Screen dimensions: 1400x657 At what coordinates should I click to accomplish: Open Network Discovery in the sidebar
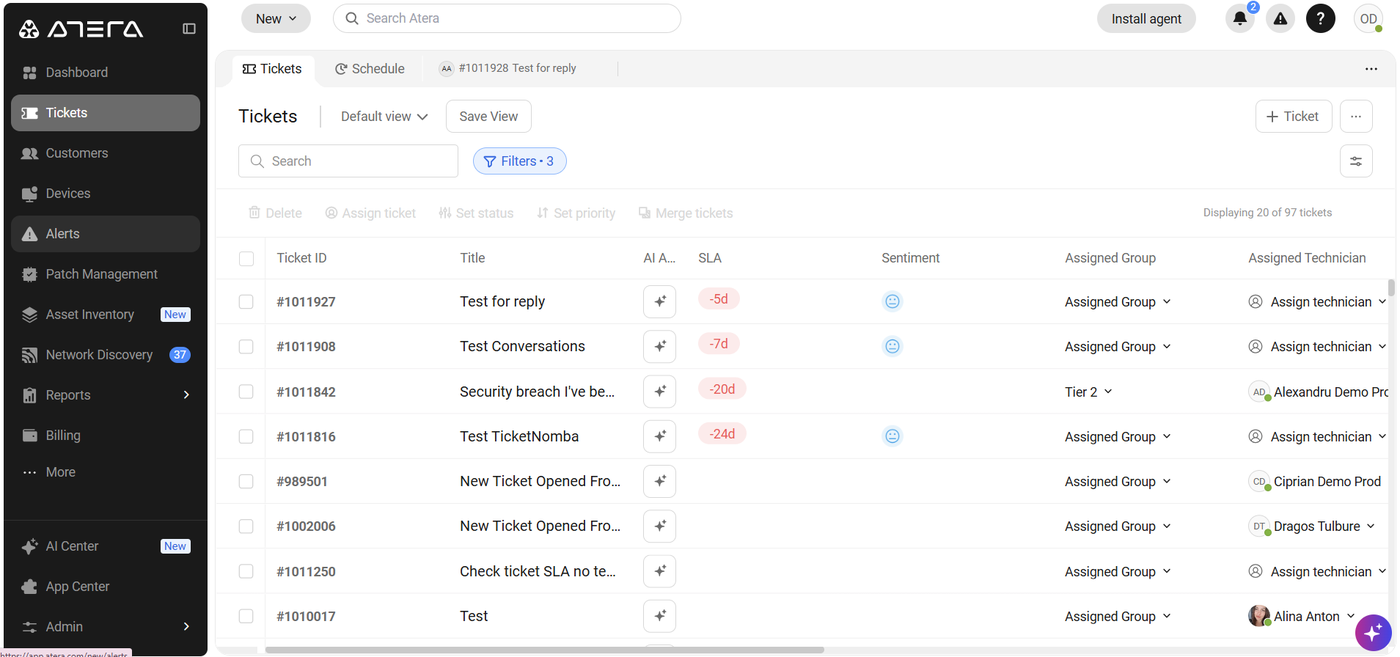(x=105, y=355)
